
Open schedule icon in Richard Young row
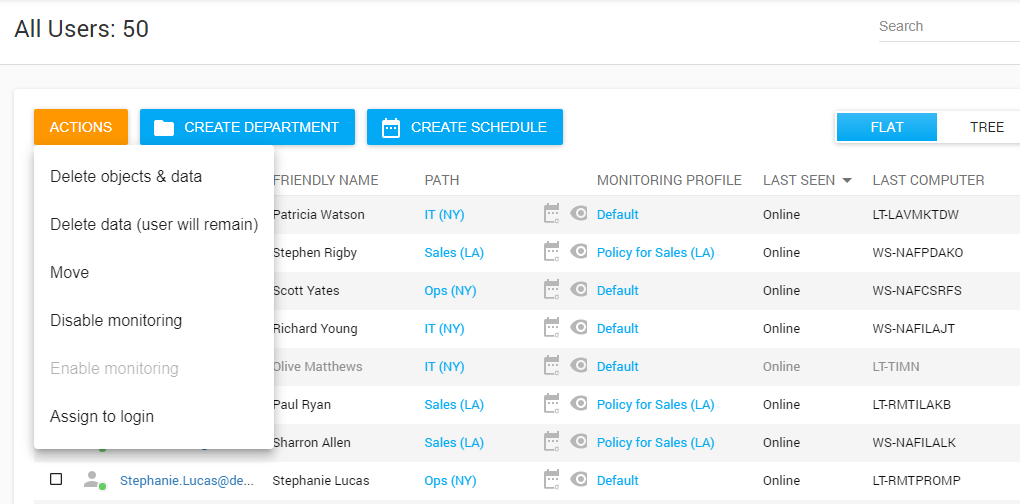click(552, 328)
